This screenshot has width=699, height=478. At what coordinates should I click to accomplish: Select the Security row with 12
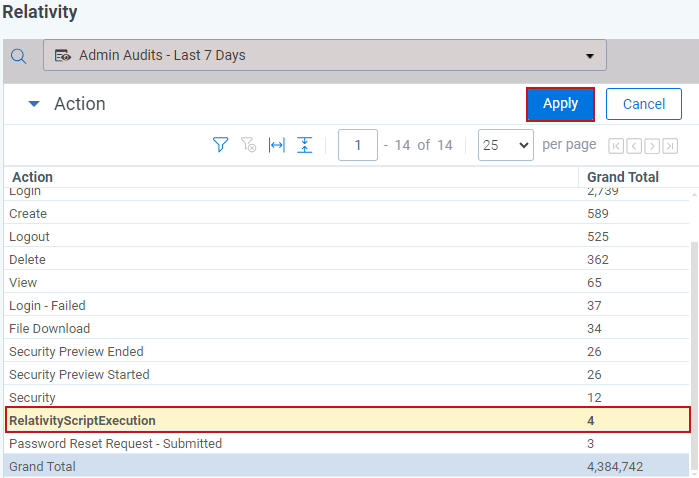[x=346, y=398]
